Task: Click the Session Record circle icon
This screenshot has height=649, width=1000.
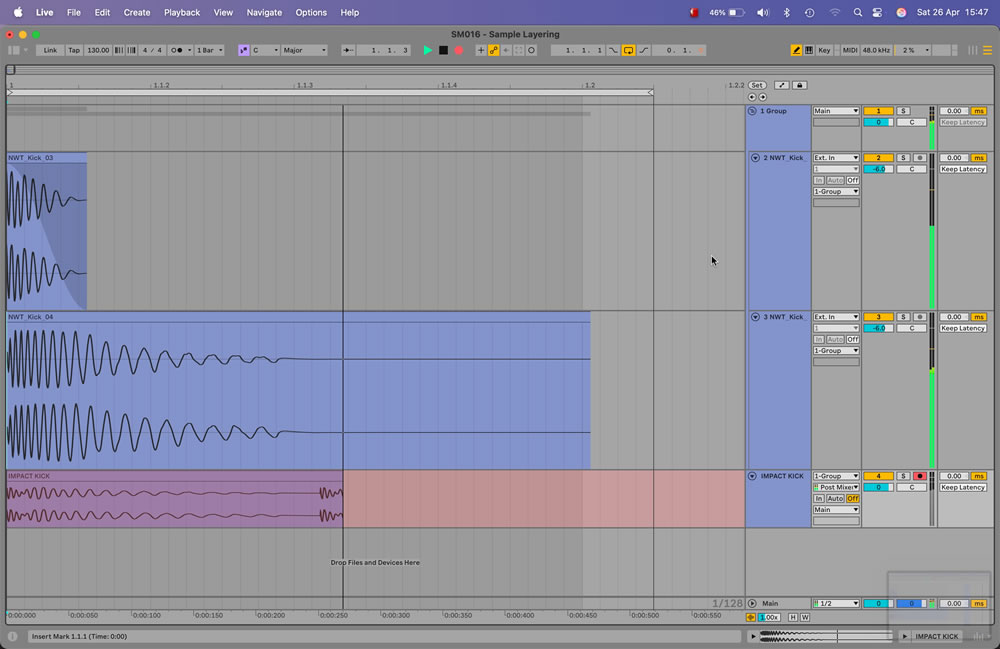Action: click(531, 50)
